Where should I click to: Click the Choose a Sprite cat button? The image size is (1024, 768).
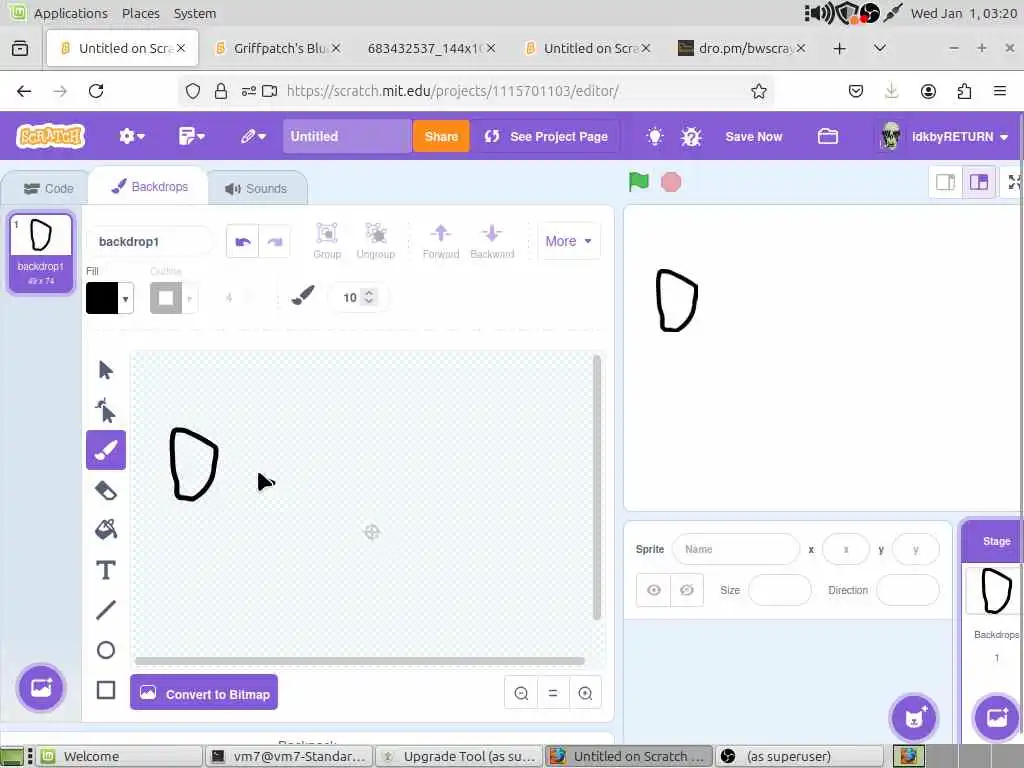(x=914, y=717)
